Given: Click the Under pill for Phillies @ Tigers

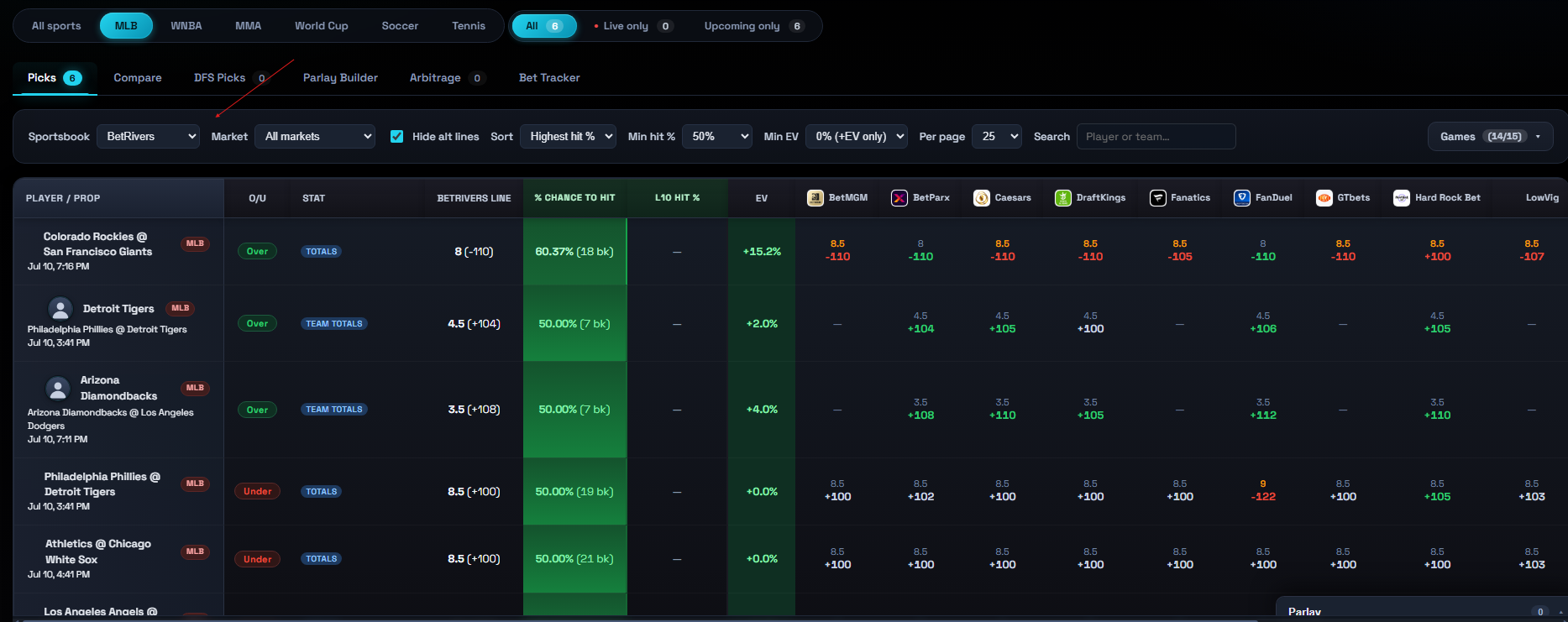Looking at the screenshot, I should coord(257,491).
